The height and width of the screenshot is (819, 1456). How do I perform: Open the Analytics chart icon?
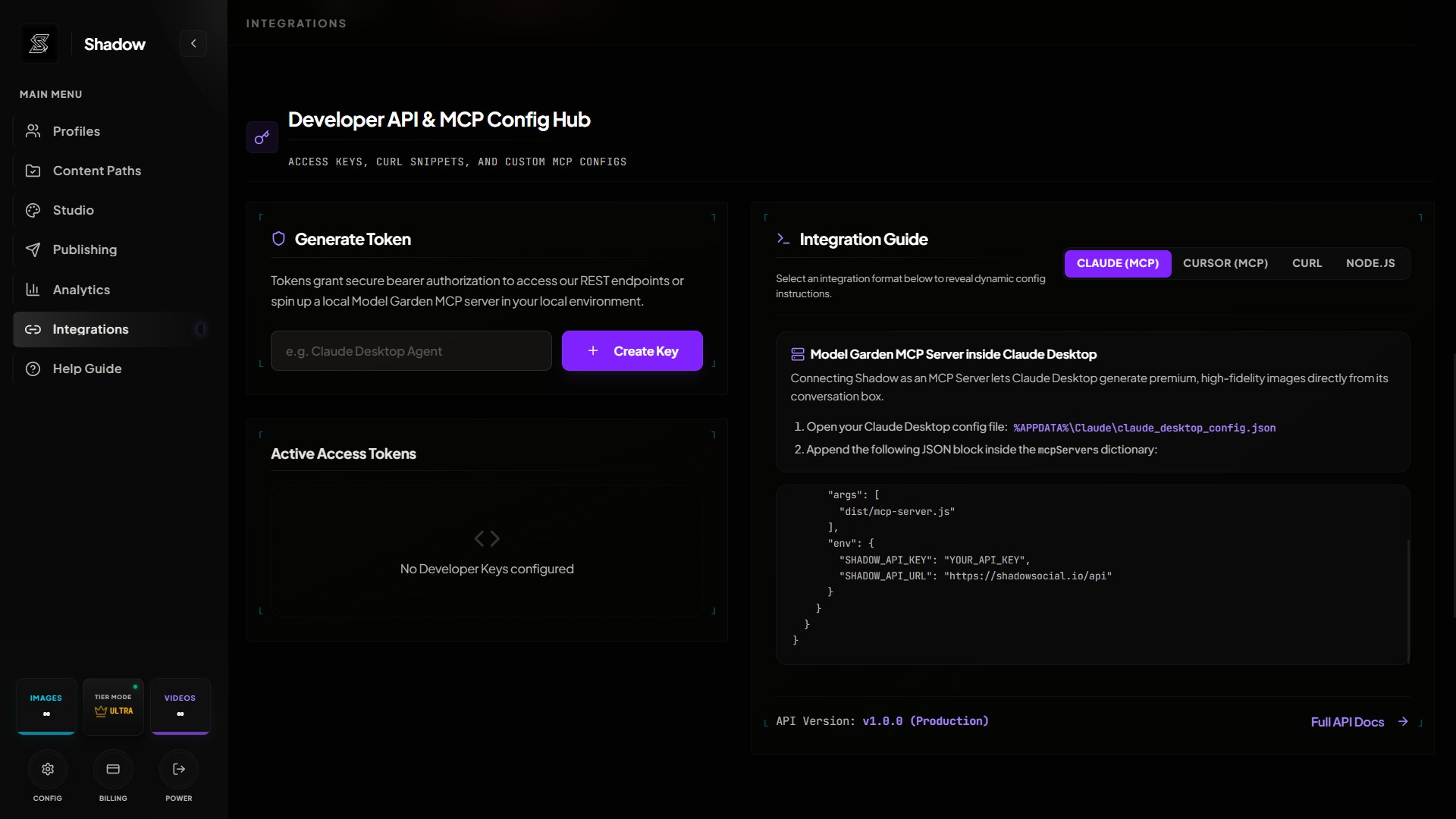click(33, 290)
